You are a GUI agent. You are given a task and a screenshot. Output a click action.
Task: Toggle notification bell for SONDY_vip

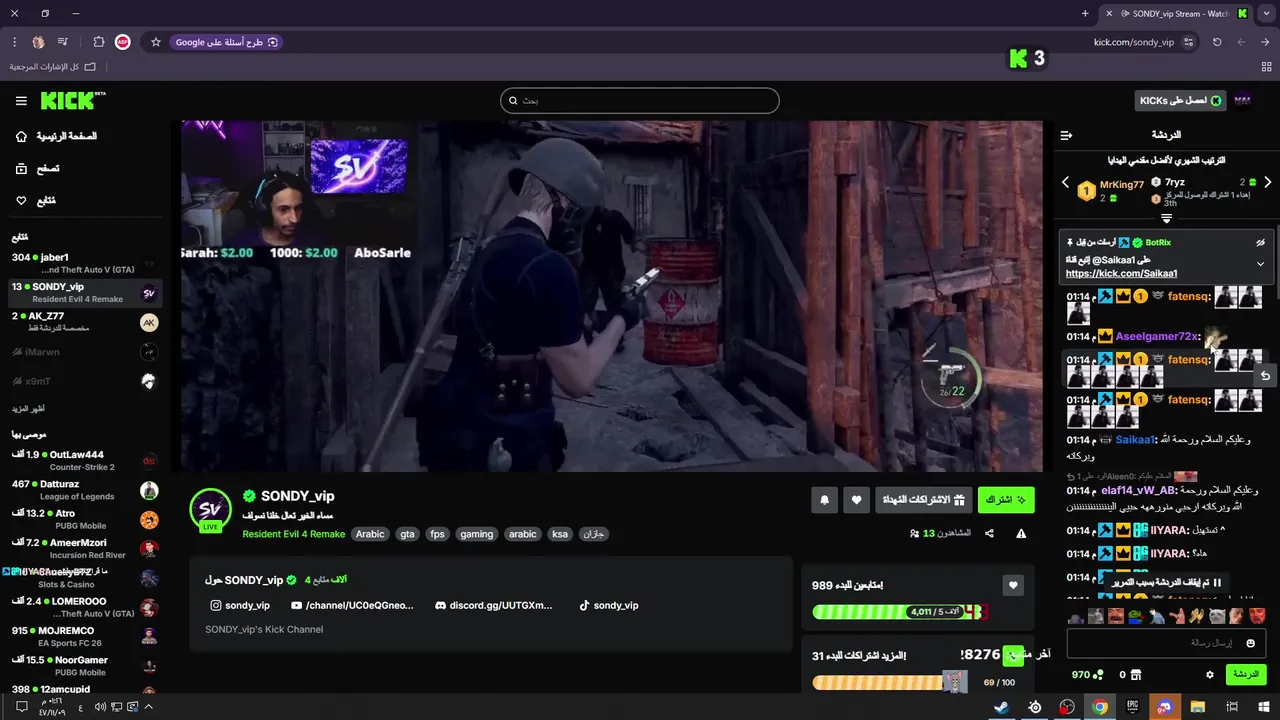(x=824, y=500)
